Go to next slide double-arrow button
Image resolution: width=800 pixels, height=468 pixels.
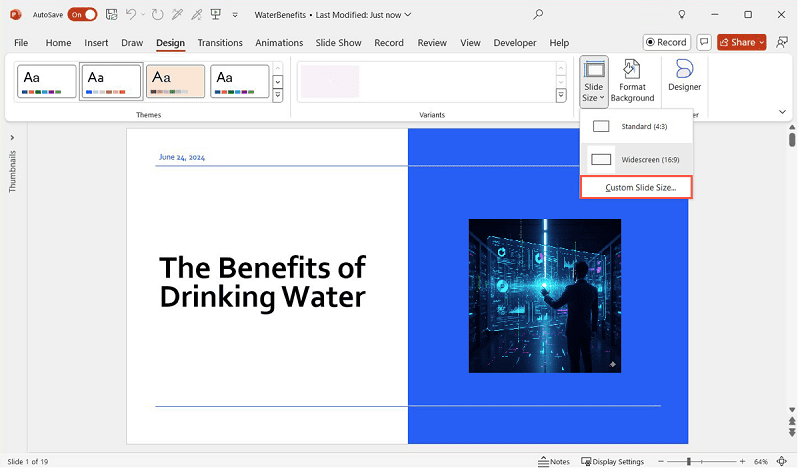tap(792, 433)
